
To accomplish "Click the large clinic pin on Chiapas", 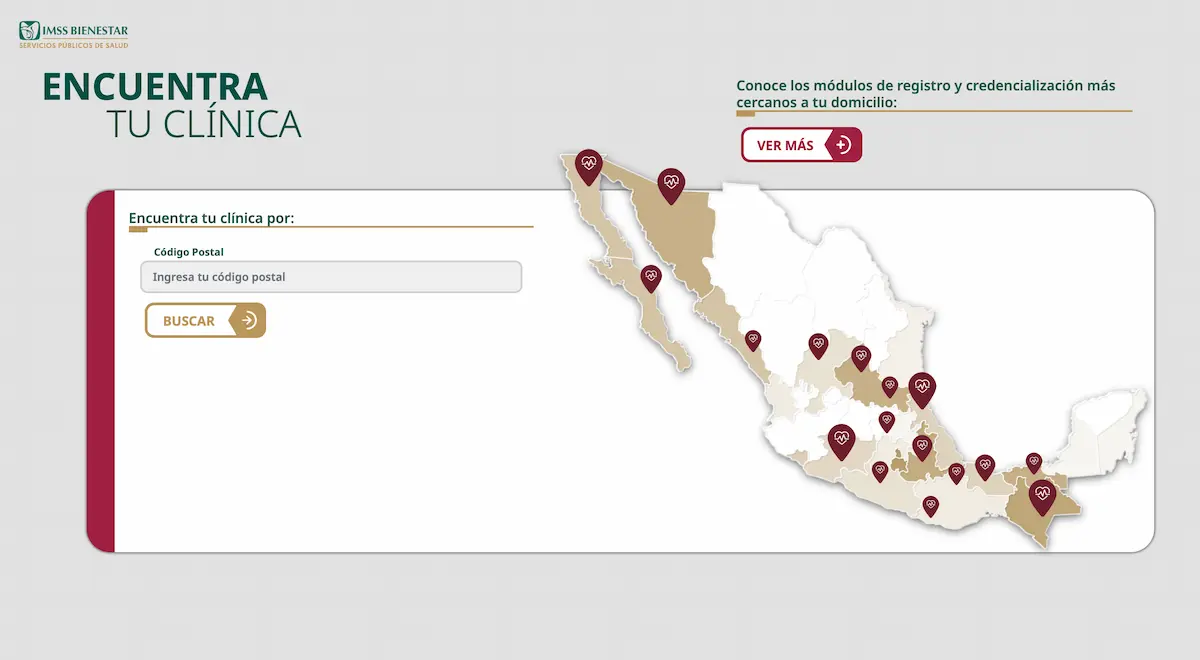I will point(1044,492).
